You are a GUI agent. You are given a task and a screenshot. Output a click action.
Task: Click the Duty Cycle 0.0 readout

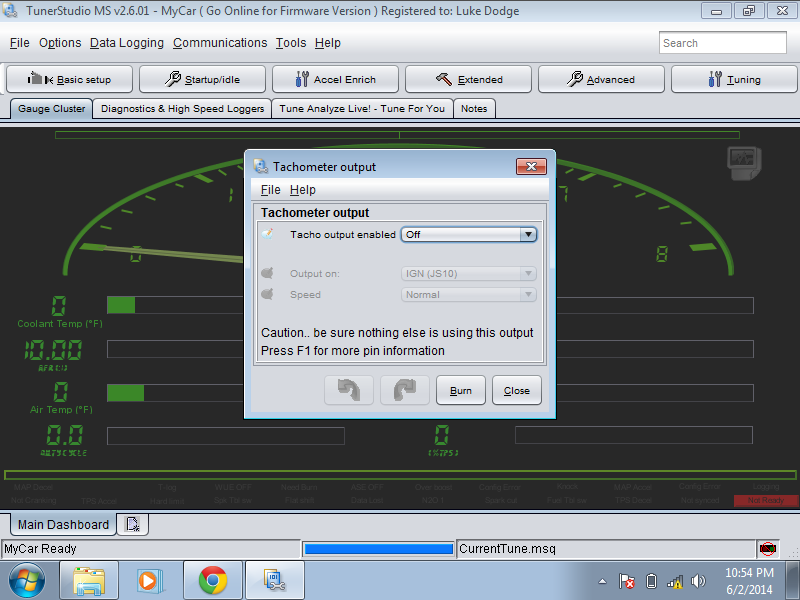65,436
